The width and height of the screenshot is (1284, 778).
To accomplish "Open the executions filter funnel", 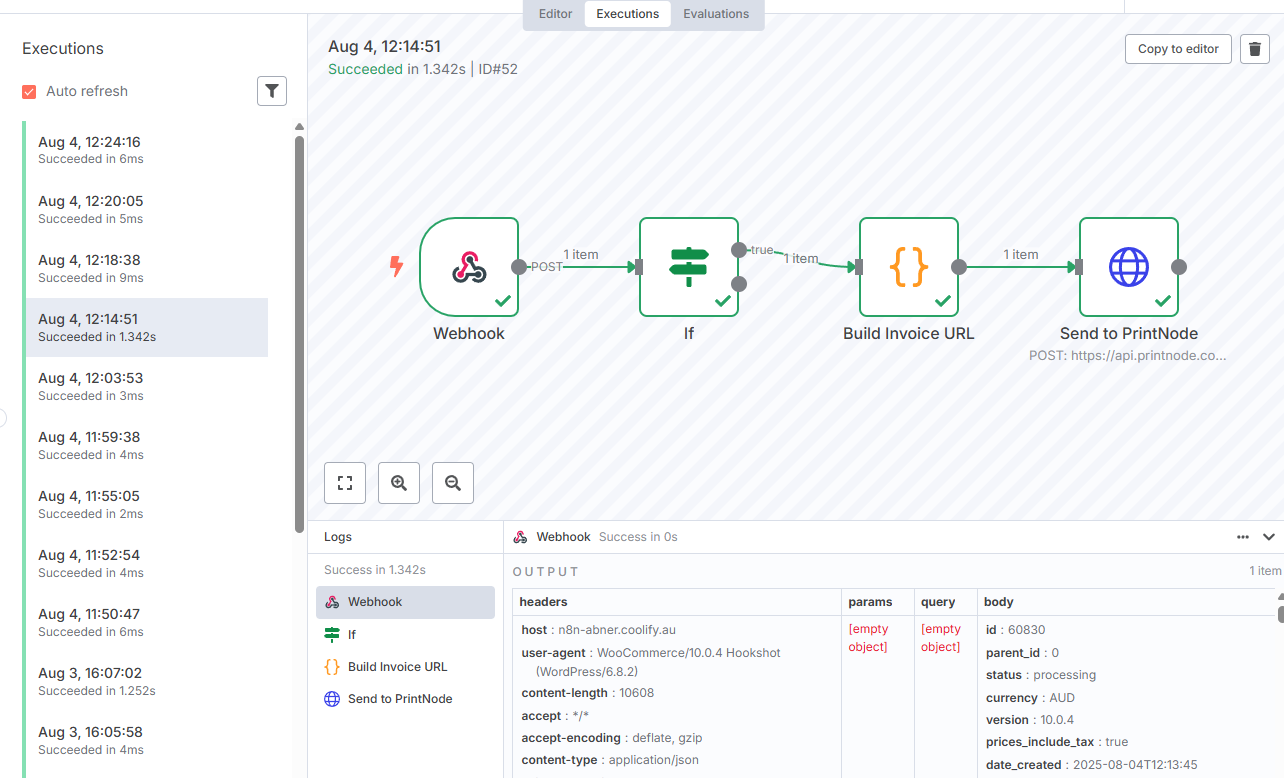I will coord(272,91).
